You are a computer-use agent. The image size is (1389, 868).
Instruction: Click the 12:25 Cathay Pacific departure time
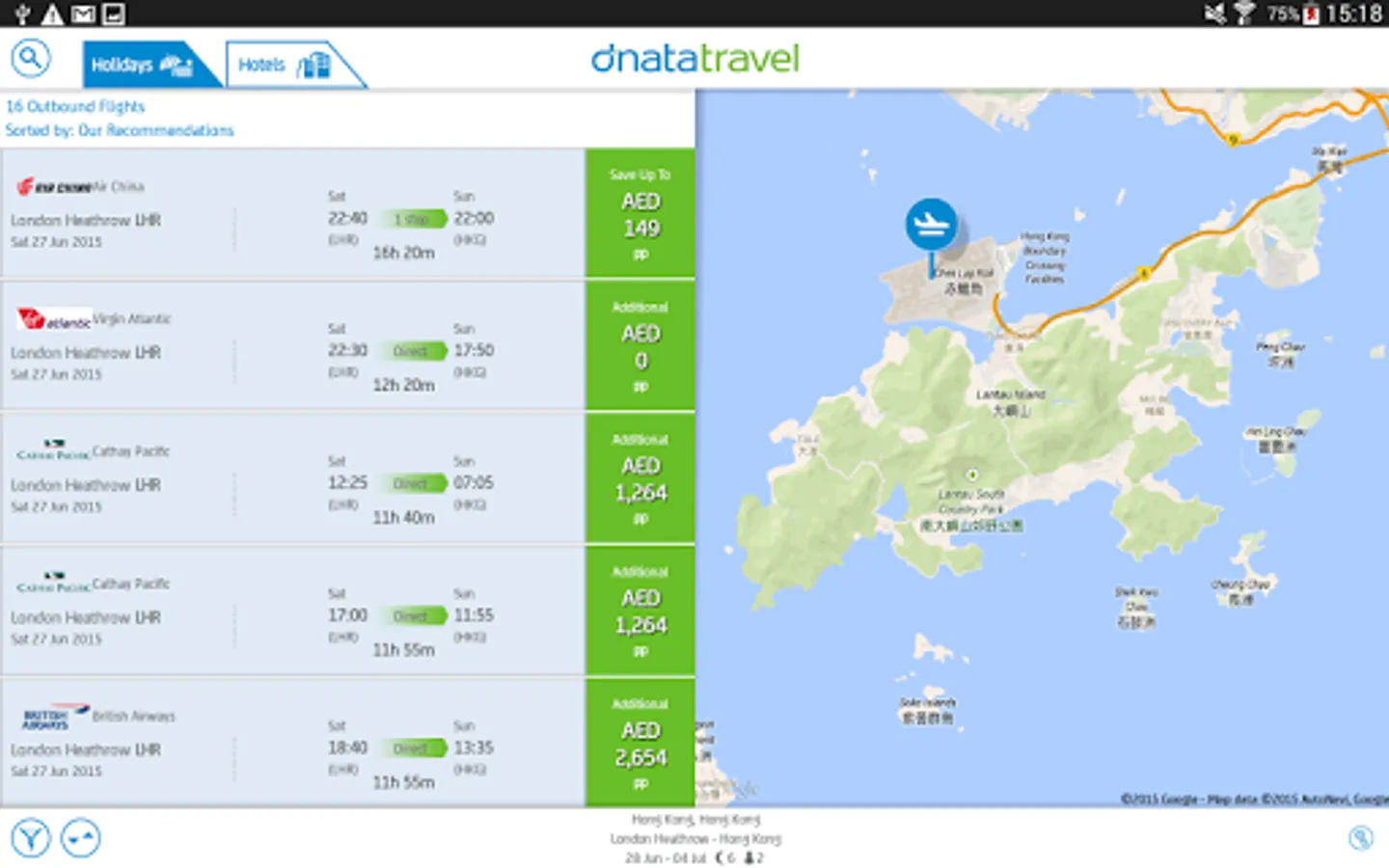(347, 482)
